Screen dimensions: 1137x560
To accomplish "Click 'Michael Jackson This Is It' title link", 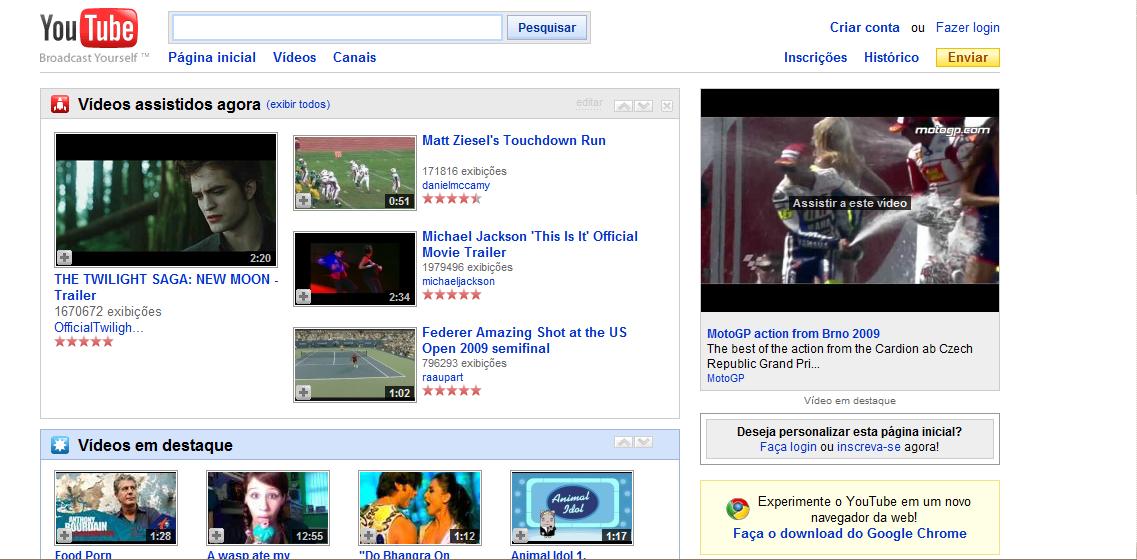I will click(530, 244).
